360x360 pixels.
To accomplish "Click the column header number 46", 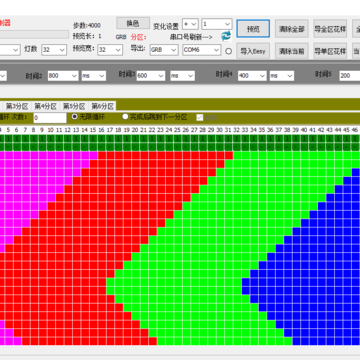I will (355, 130).
